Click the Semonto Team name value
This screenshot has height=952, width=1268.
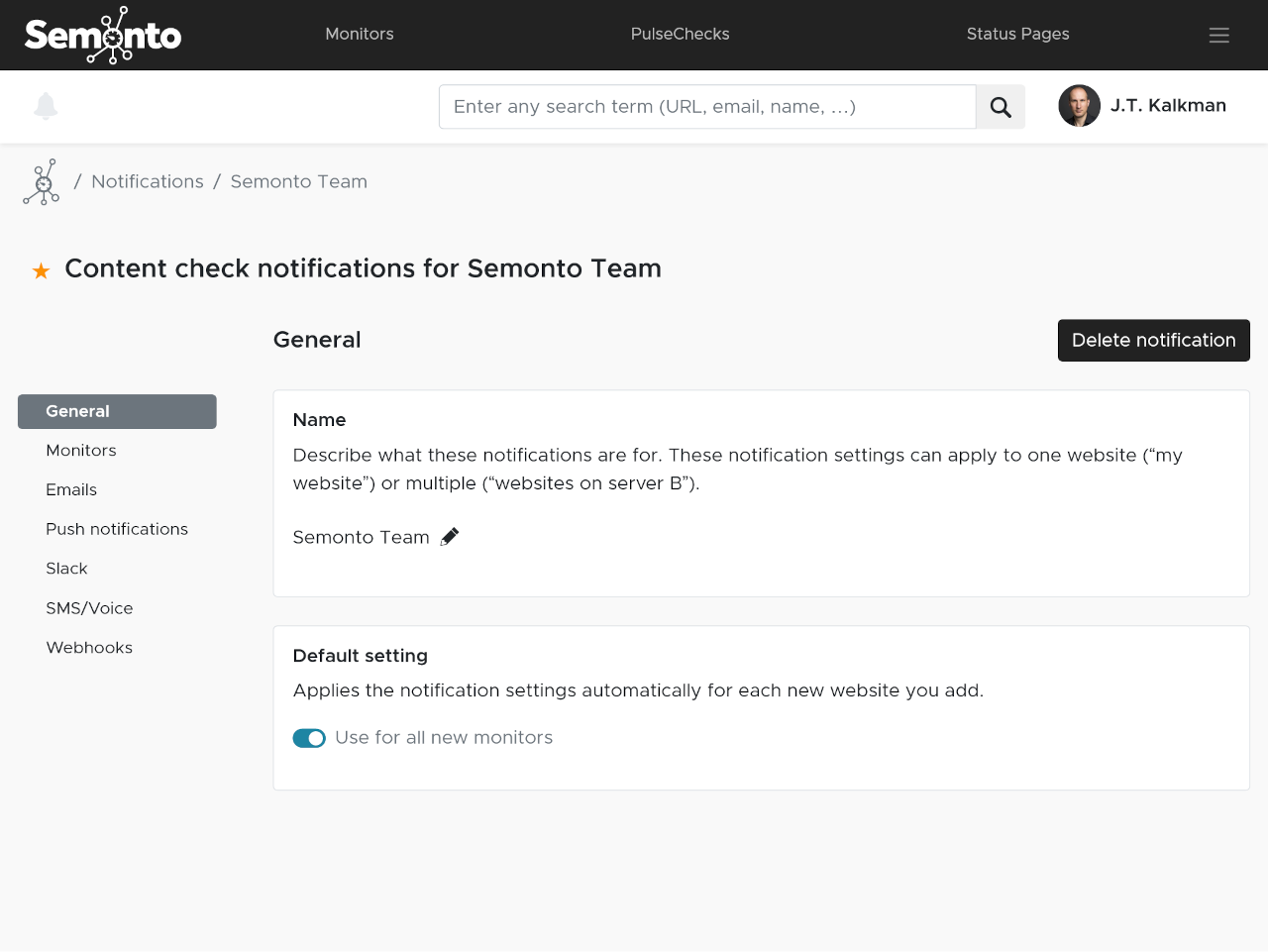pyautogui.click(x=362, y=537)
